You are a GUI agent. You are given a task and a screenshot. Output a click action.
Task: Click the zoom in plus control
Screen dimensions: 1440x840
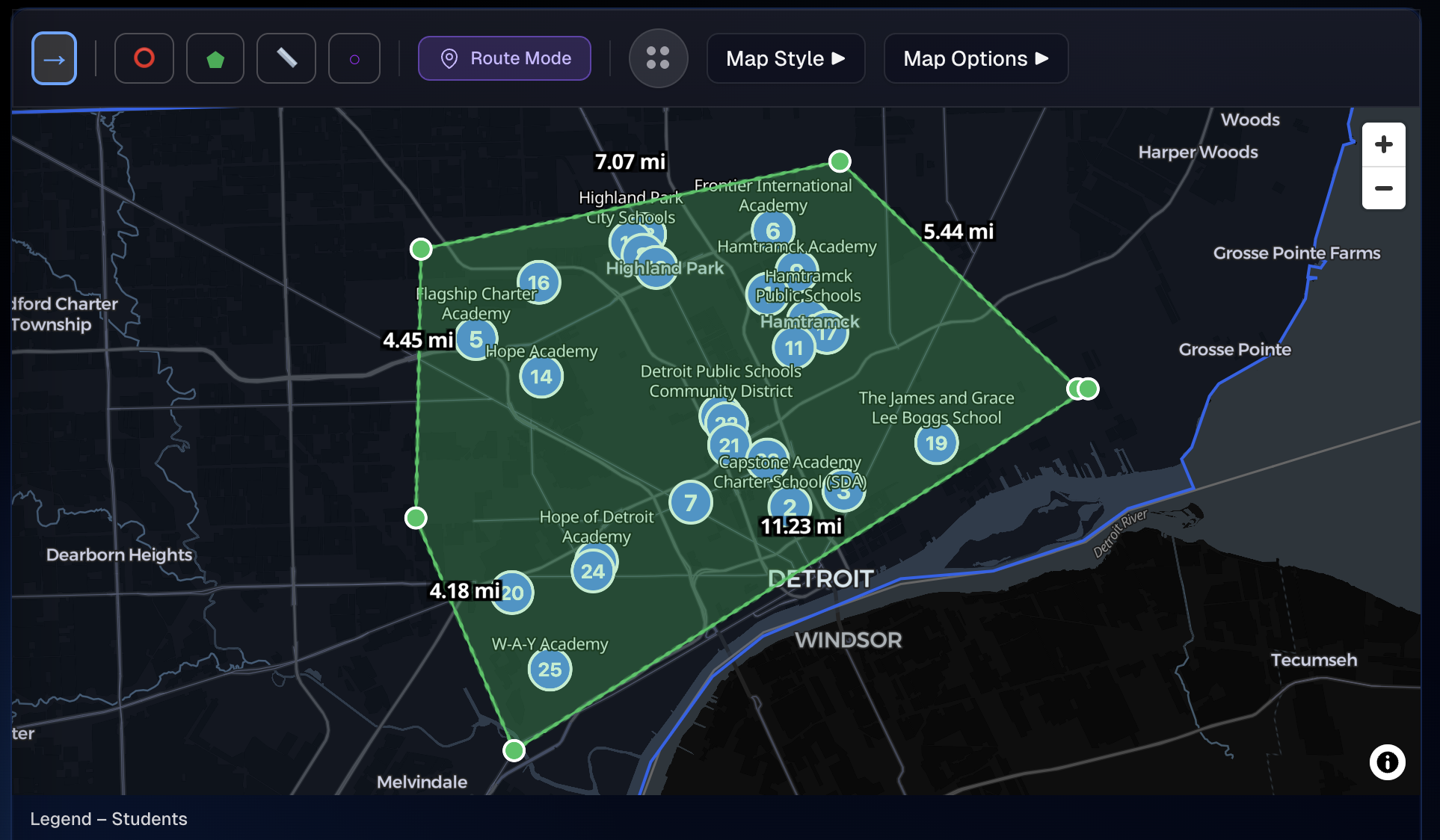click(x=1383, y=144)
